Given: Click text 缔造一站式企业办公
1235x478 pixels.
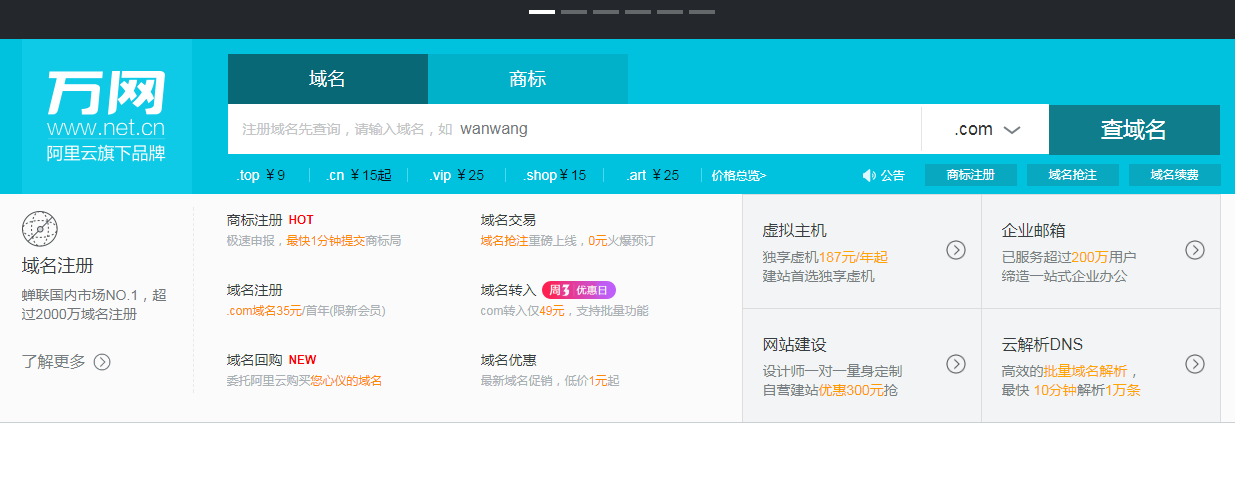Looking at the screenshot, I should [1064, 276].
